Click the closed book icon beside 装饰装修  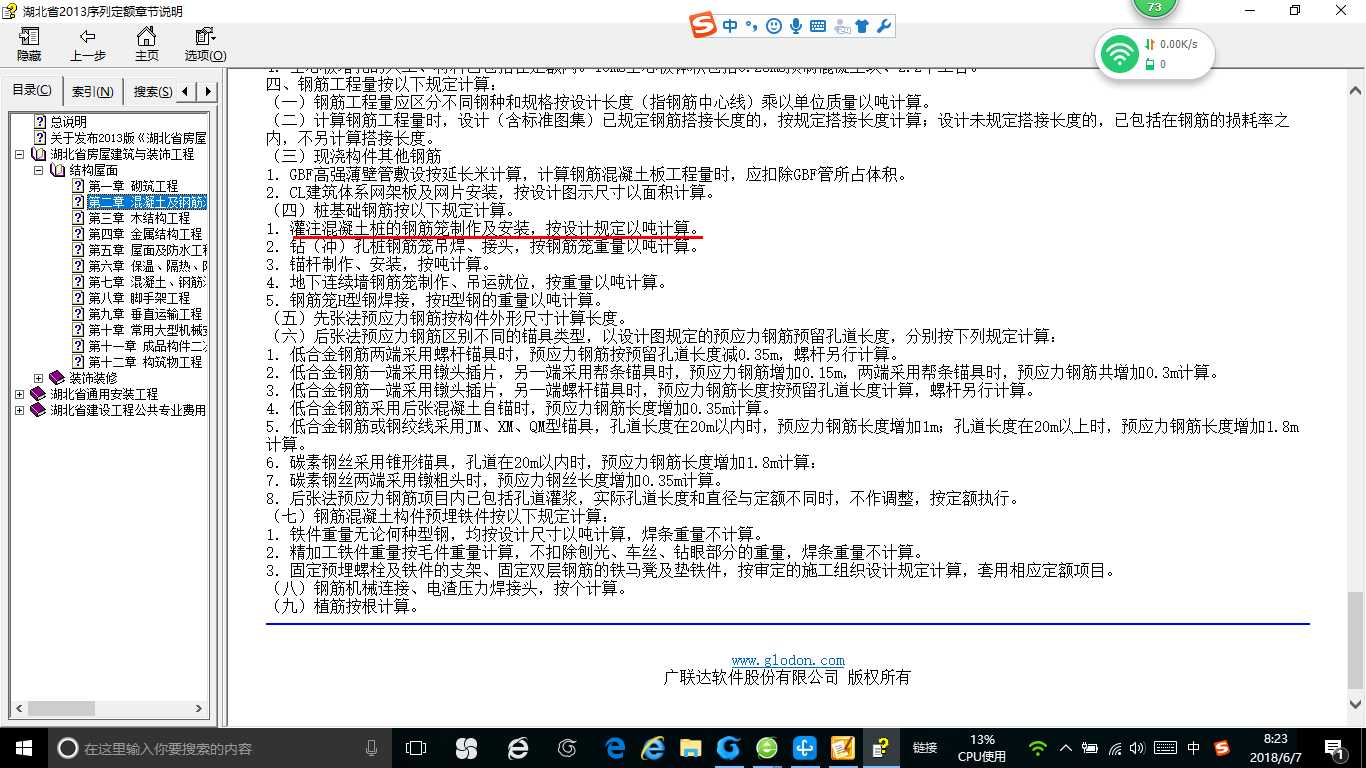click(x=57, y=378)
